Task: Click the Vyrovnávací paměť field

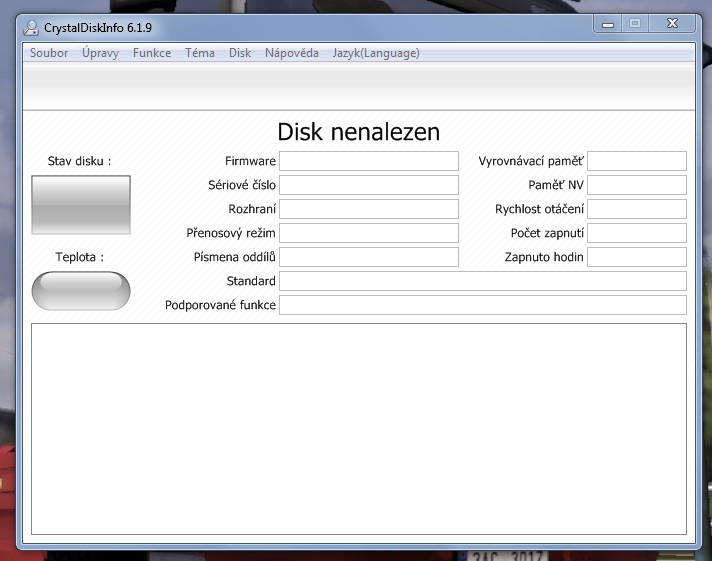Action: (x=636, y=161)
